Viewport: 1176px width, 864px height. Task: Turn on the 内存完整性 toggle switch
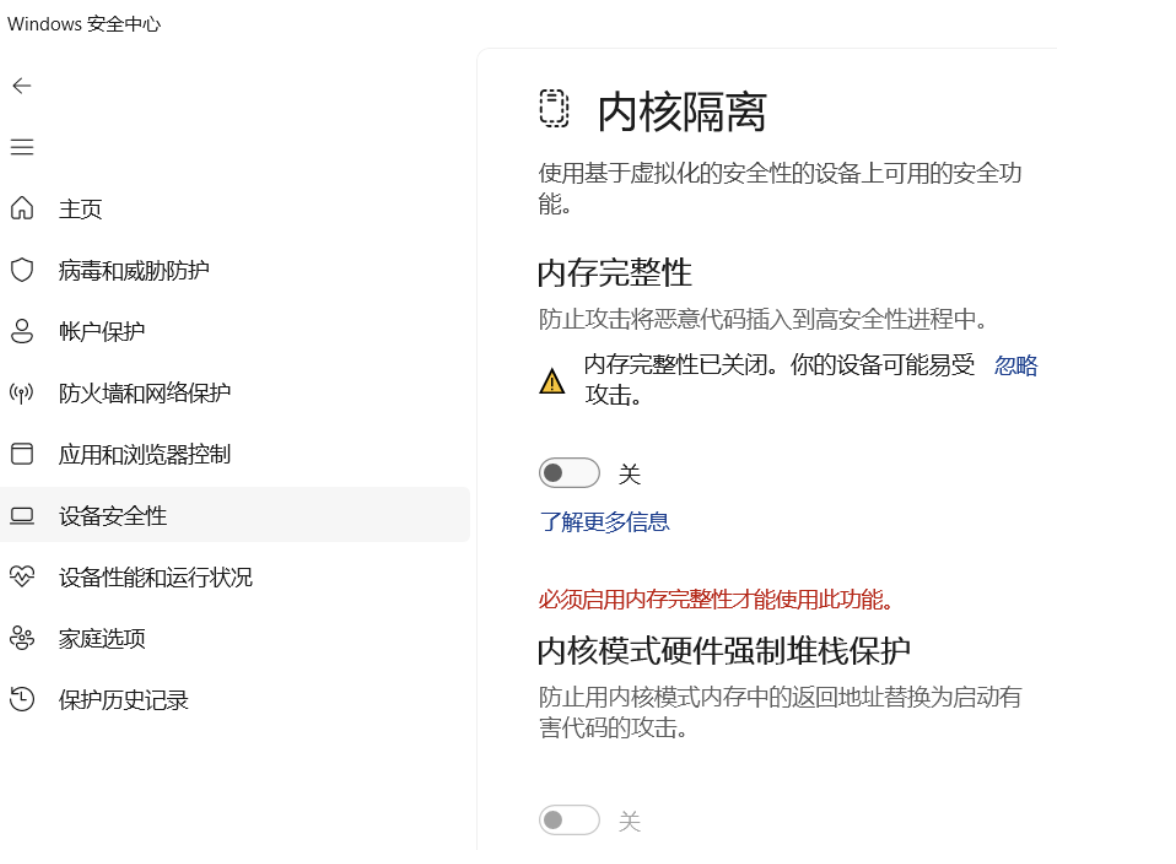(569, 473)
